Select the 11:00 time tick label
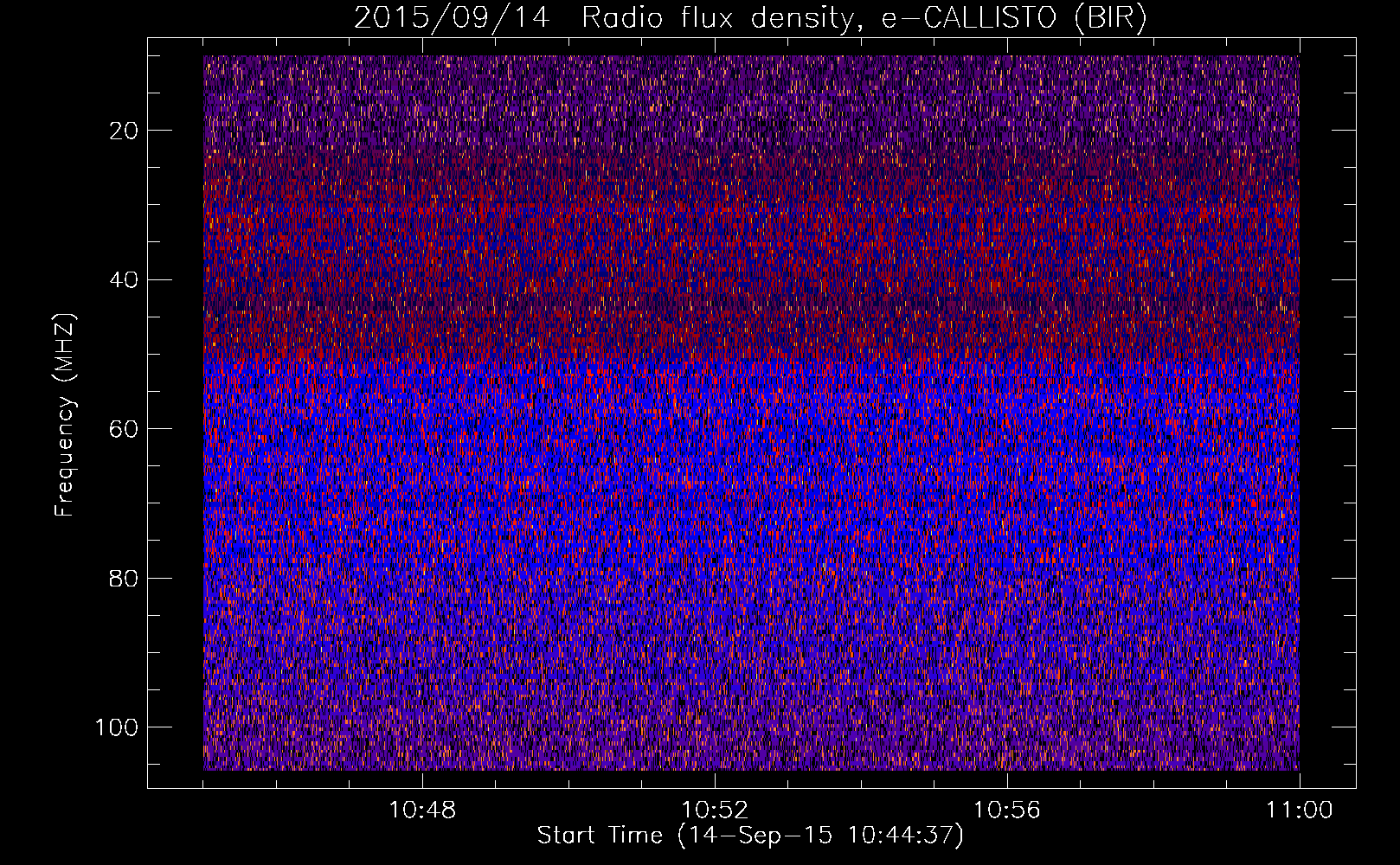Screen dimensions: 1400x865 click(1300, 811)
